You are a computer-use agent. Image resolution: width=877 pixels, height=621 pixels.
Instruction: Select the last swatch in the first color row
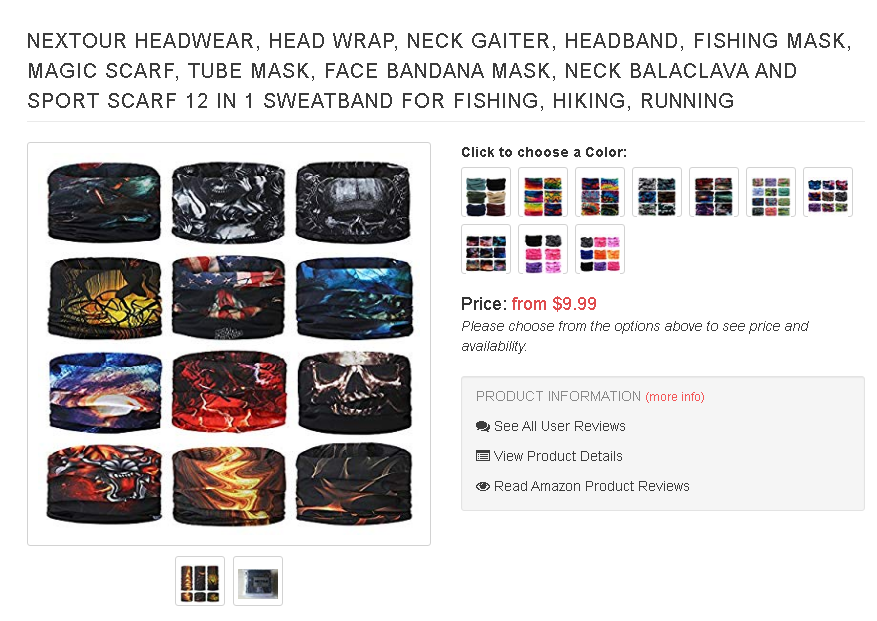coord(828,192)
